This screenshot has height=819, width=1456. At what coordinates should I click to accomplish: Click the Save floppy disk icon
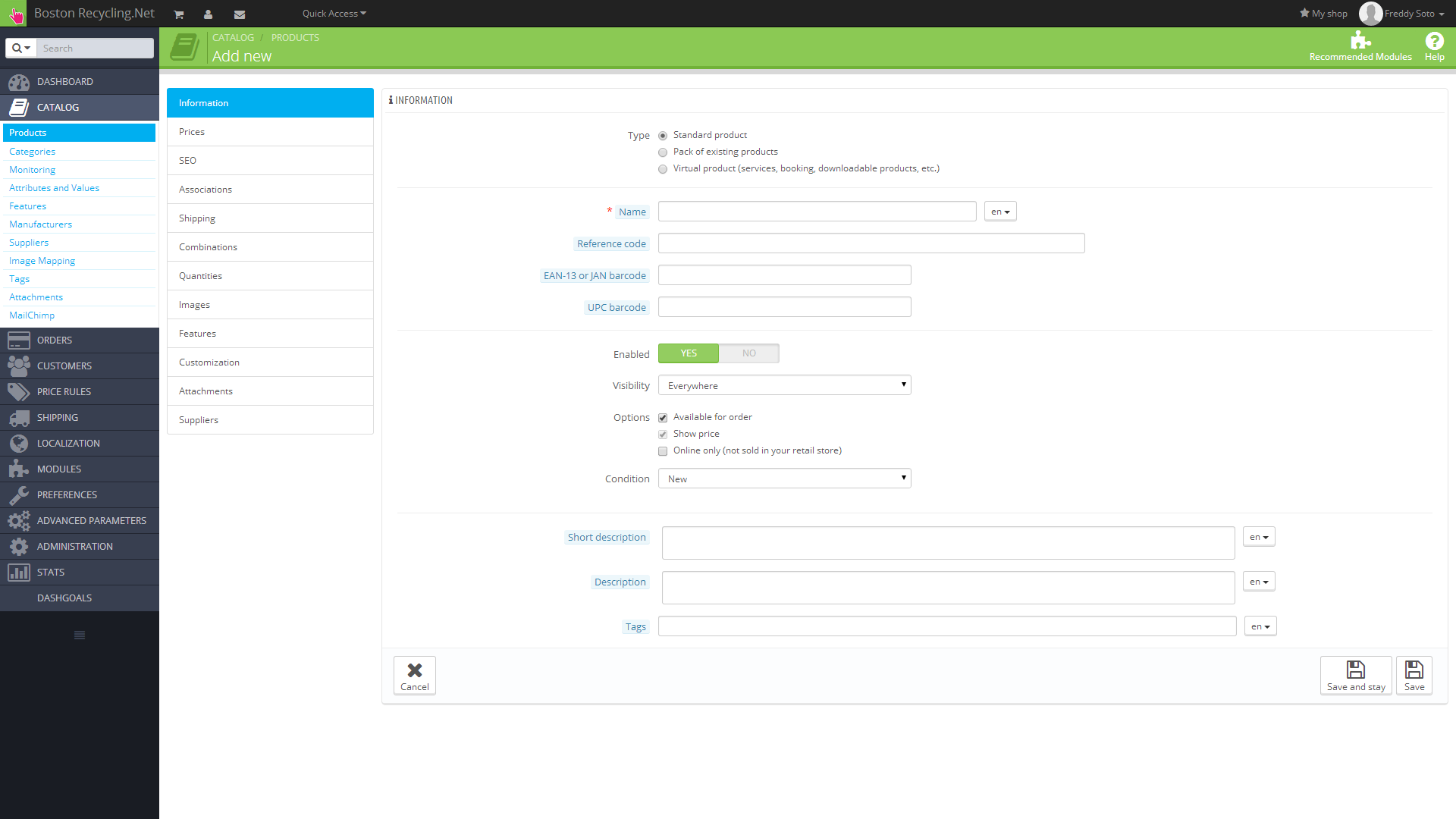(x=1414, y=670)
